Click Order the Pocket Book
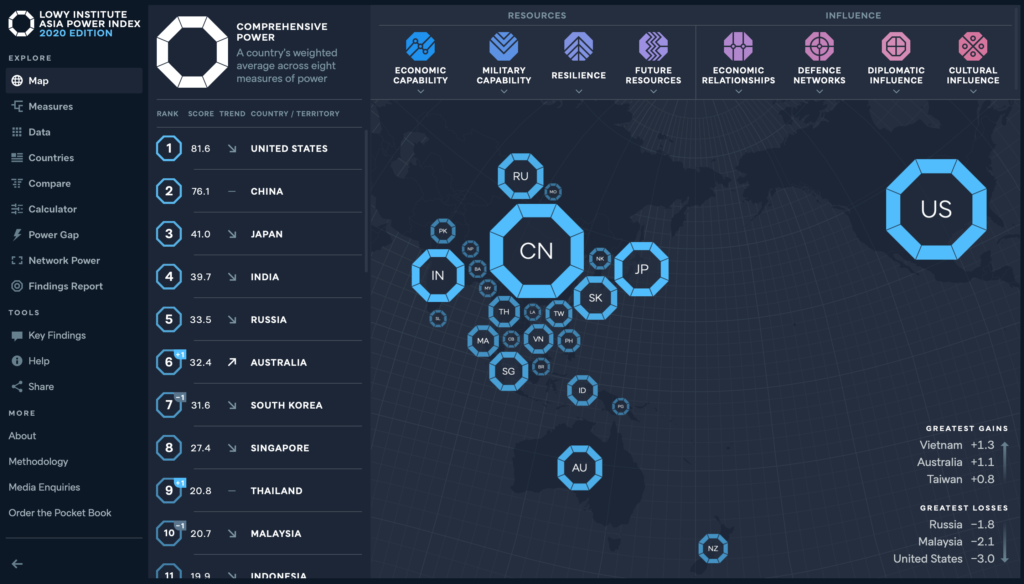 pyautogui.click(x=60, y=513)
